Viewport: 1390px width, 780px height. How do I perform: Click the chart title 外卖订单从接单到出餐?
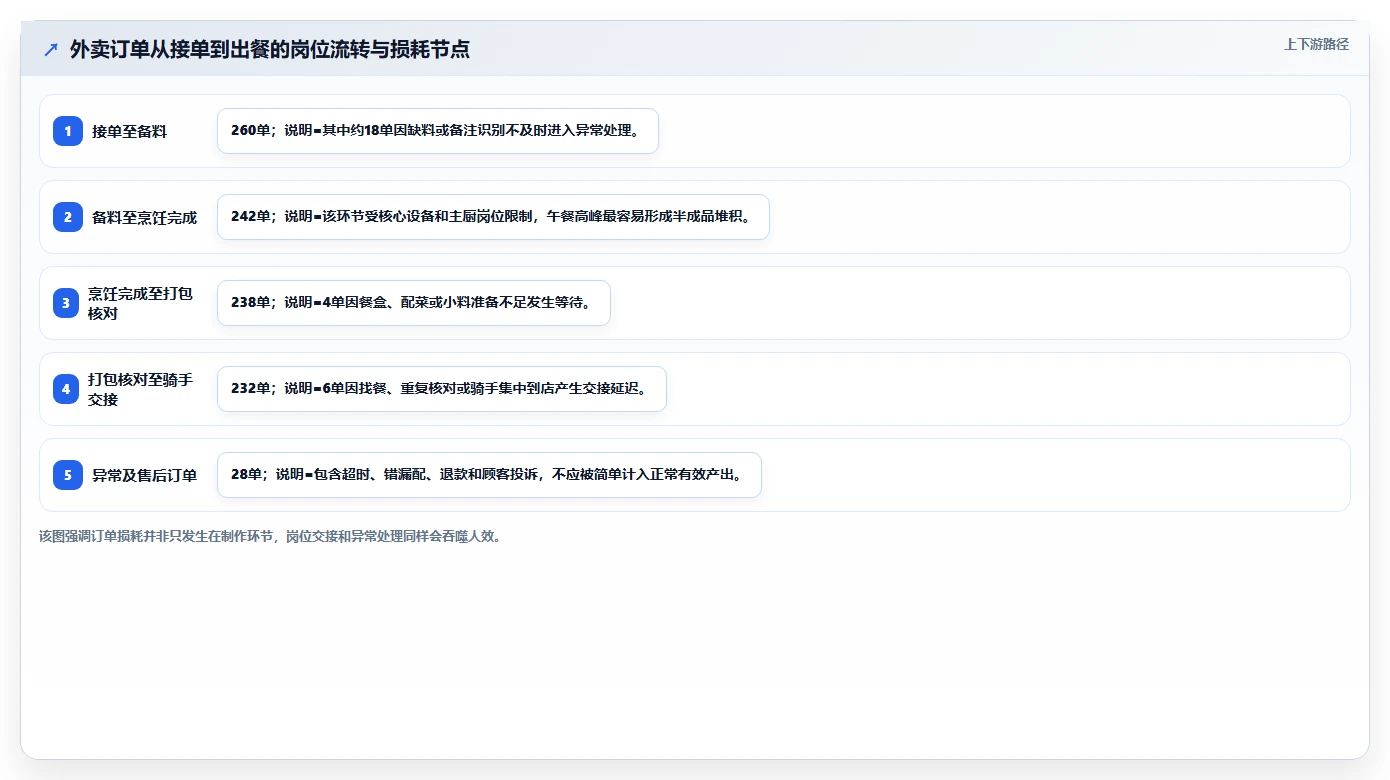[x=269, y=50]
